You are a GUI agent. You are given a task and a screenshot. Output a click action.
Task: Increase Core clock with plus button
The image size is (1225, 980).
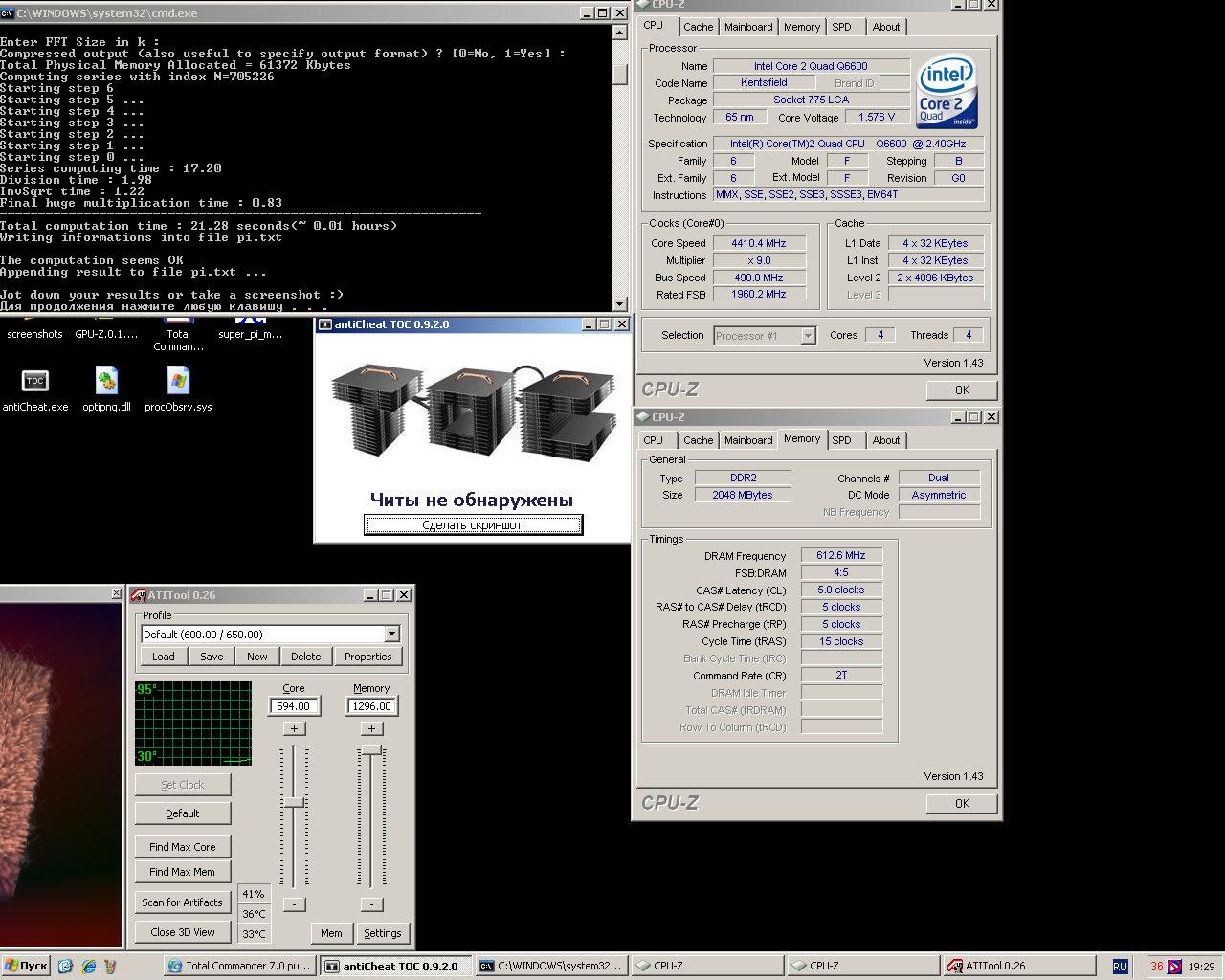point(294,729)
